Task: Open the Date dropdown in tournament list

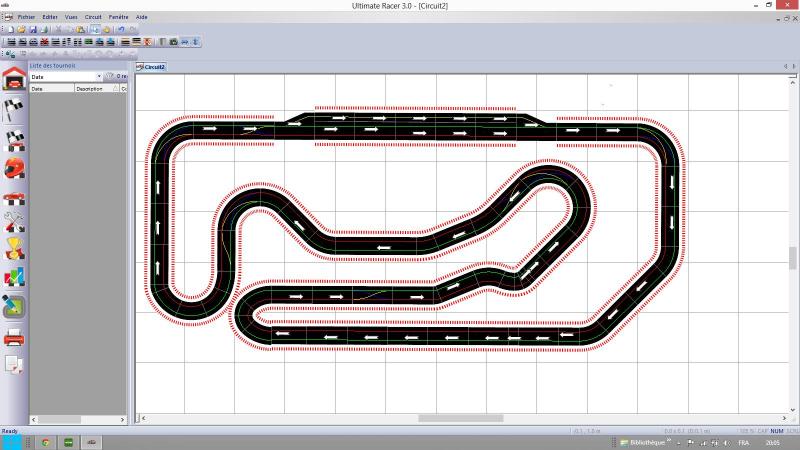Action: 98,76
